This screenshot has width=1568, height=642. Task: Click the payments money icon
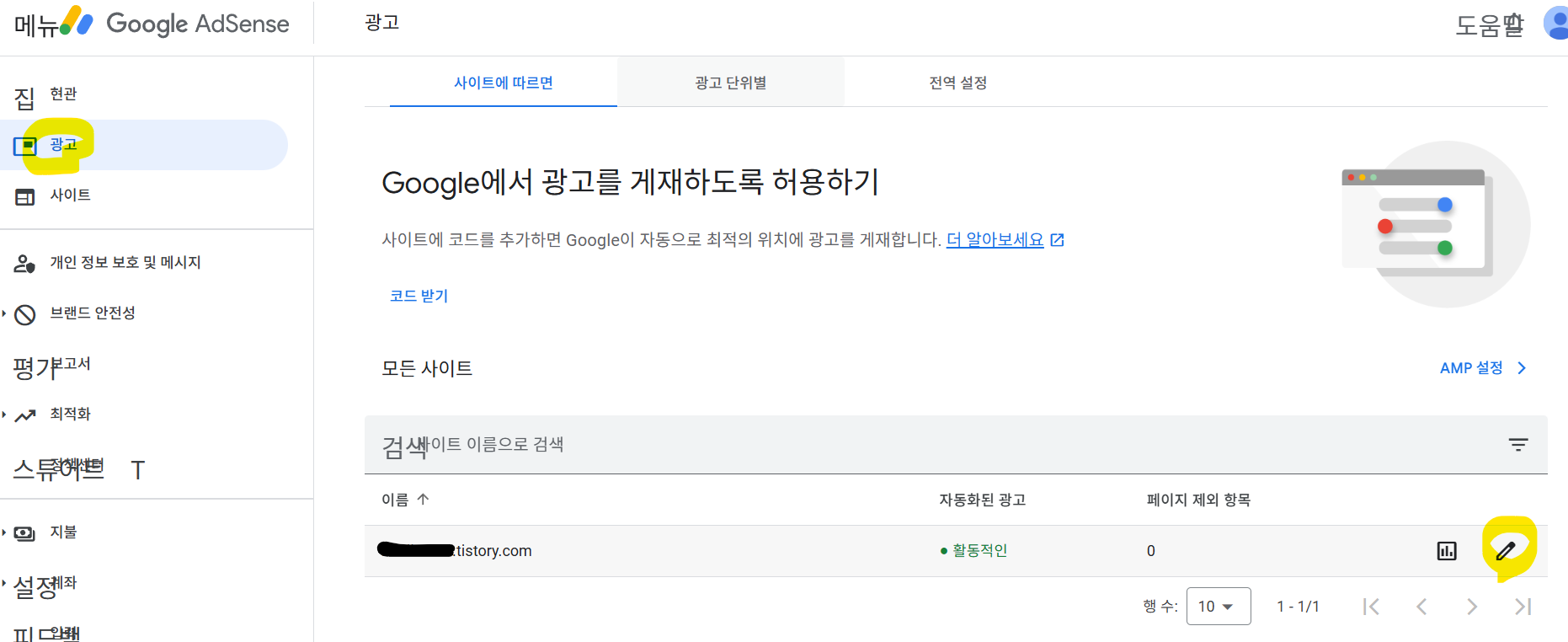coord(25,533)
